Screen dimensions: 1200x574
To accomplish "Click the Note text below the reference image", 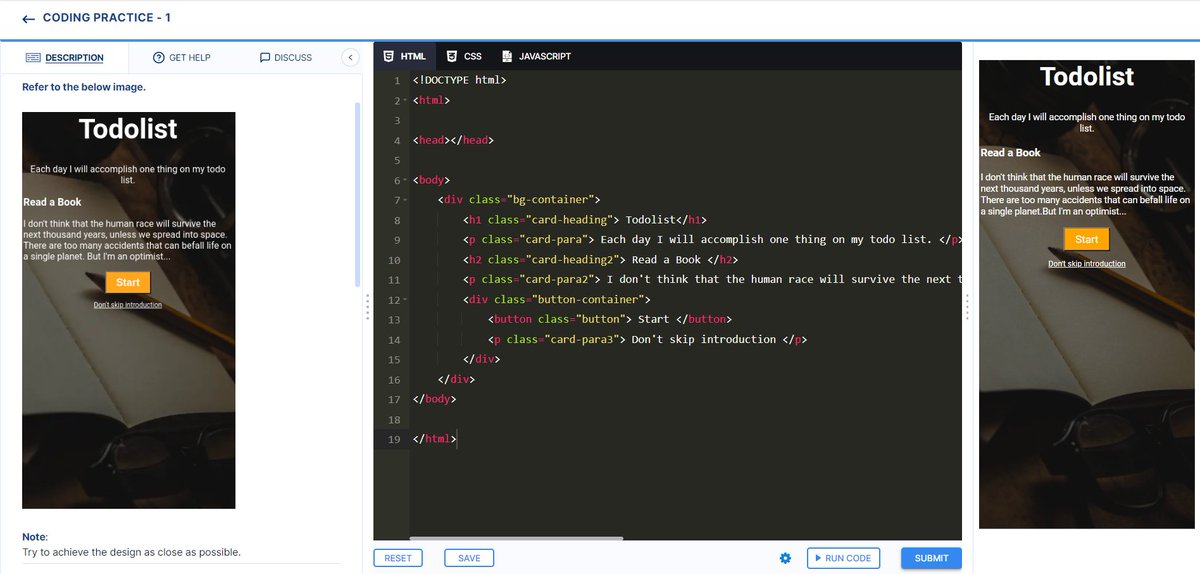I will 35,537.
